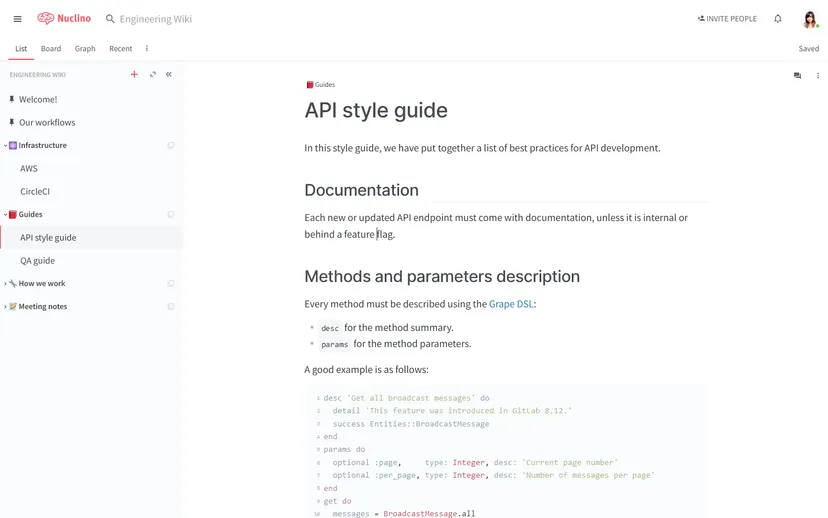Click the 'params' inline code bullet

coord(334,344)
